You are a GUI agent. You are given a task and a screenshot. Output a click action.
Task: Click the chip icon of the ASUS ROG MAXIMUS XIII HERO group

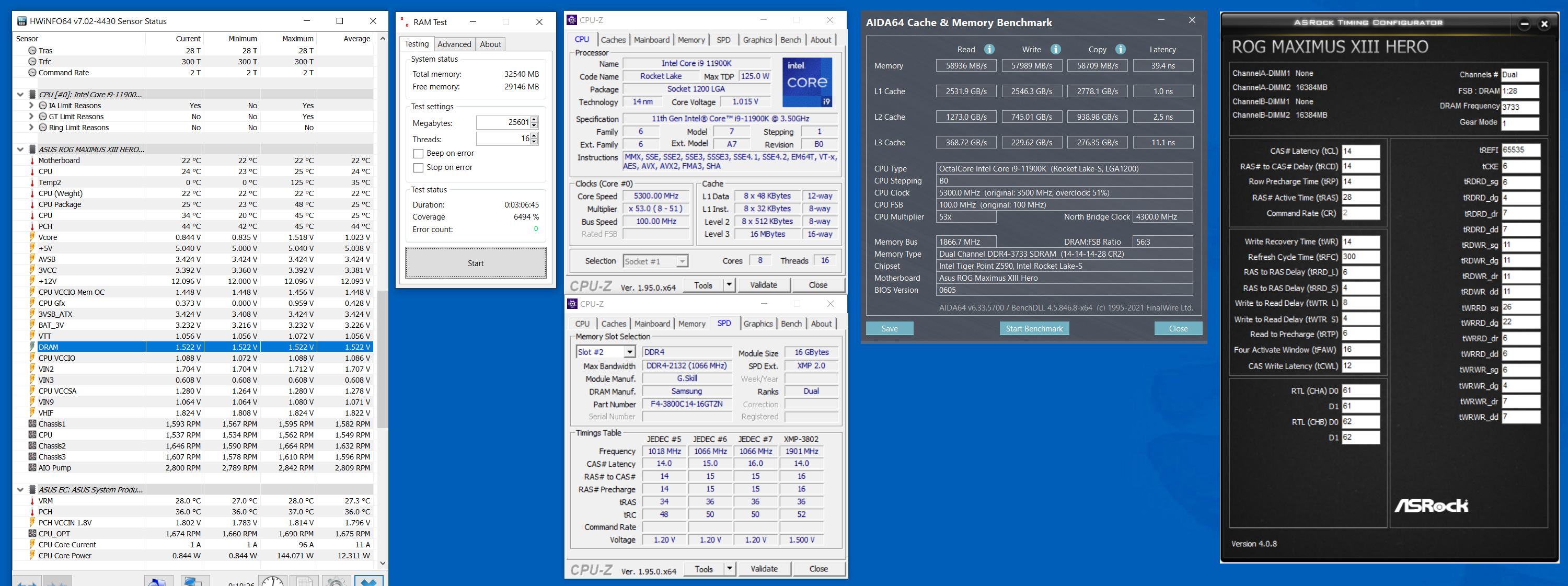point(32,149)
